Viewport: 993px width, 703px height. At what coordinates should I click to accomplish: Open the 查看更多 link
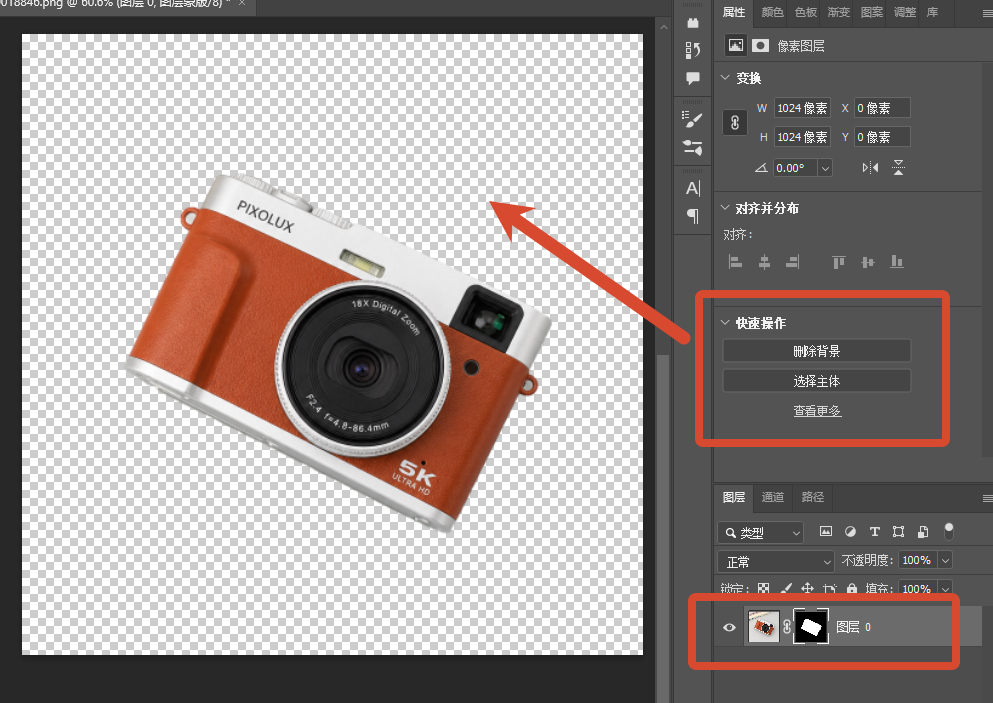[x=817, y=411]
